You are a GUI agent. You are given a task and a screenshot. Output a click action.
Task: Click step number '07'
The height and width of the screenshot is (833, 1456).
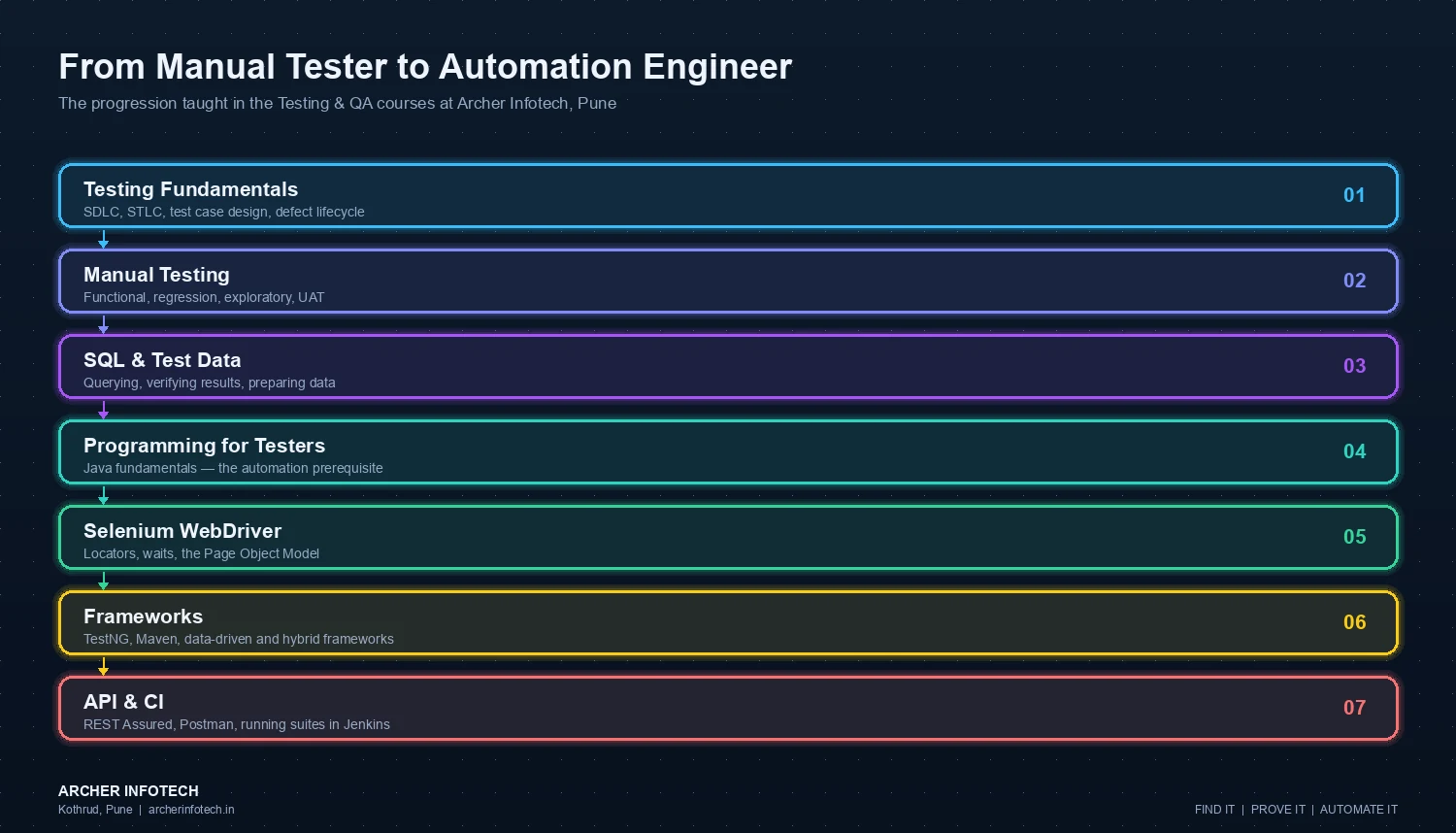pyautogui.click(x=1354, y=708)
